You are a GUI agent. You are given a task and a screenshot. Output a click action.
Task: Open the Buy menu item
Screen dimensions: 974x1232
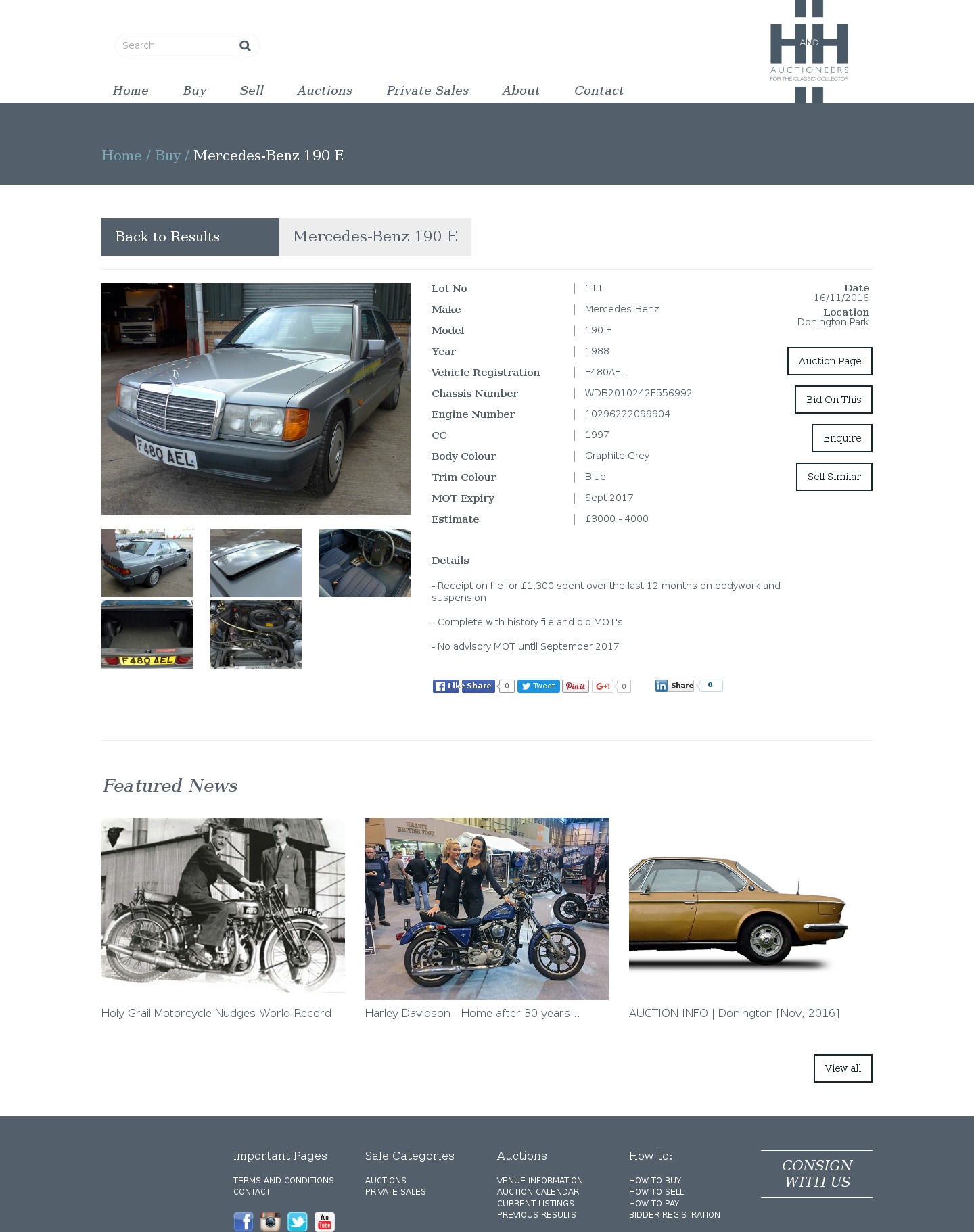point(195,91)
